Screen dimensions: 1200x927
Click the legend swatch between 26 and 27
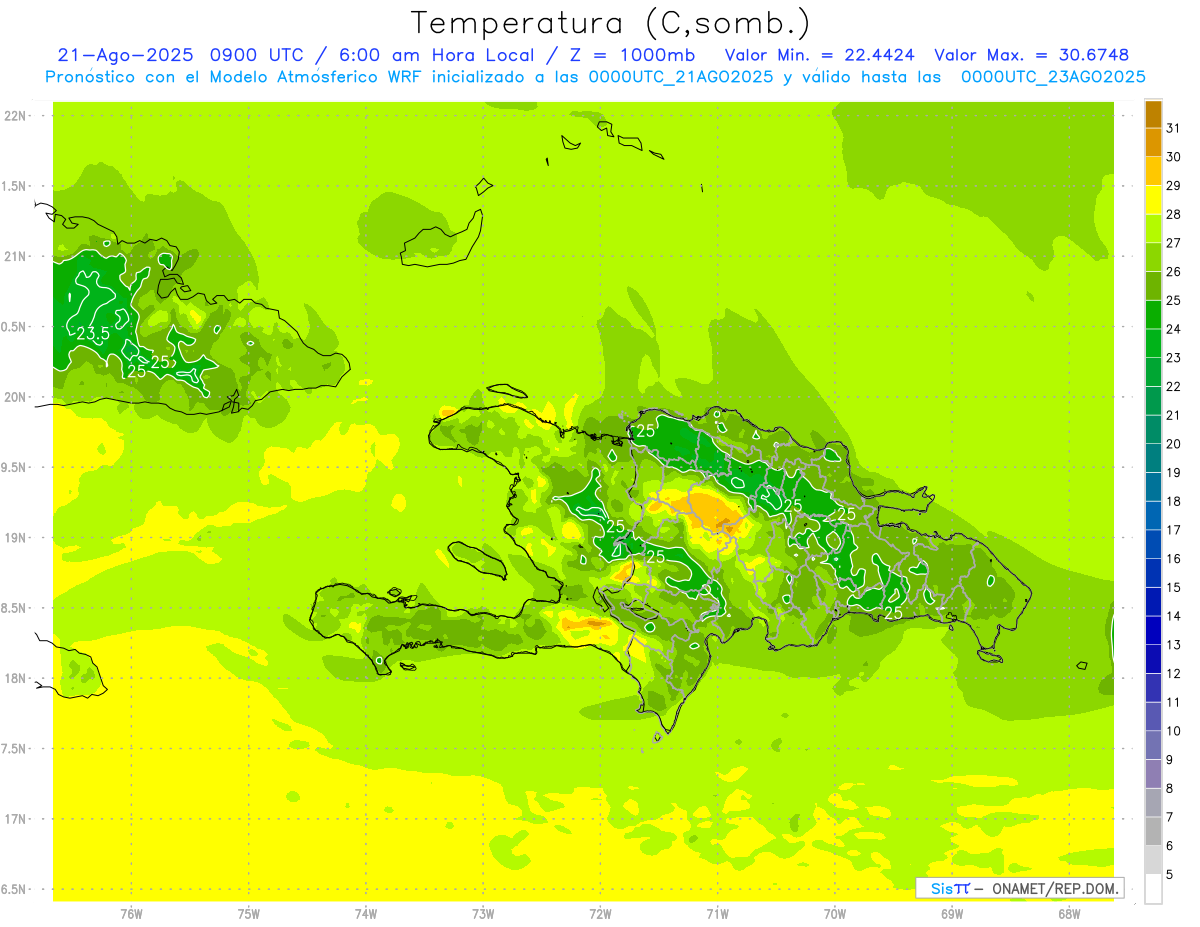(x=1153, y=257)
